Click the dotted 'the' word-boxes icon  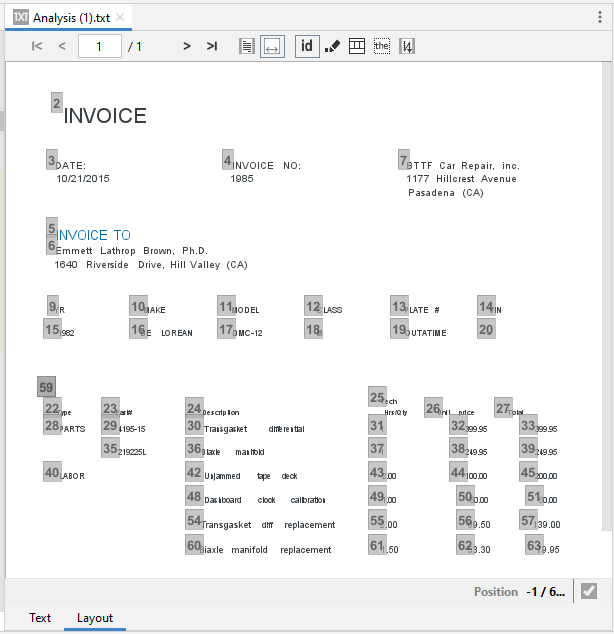382,46
